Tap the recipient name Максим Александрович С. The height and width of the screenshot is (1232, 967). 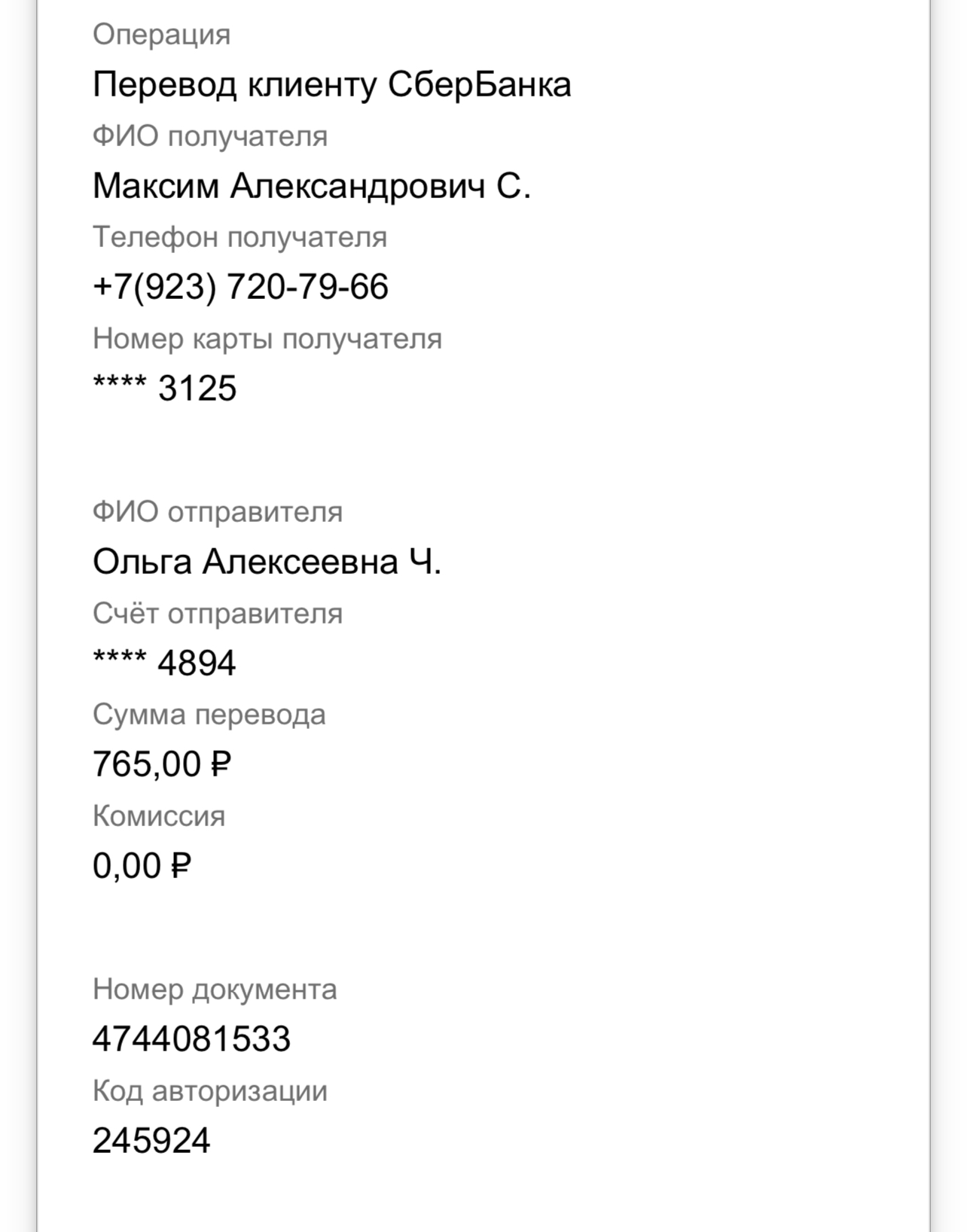click(312, 186)
